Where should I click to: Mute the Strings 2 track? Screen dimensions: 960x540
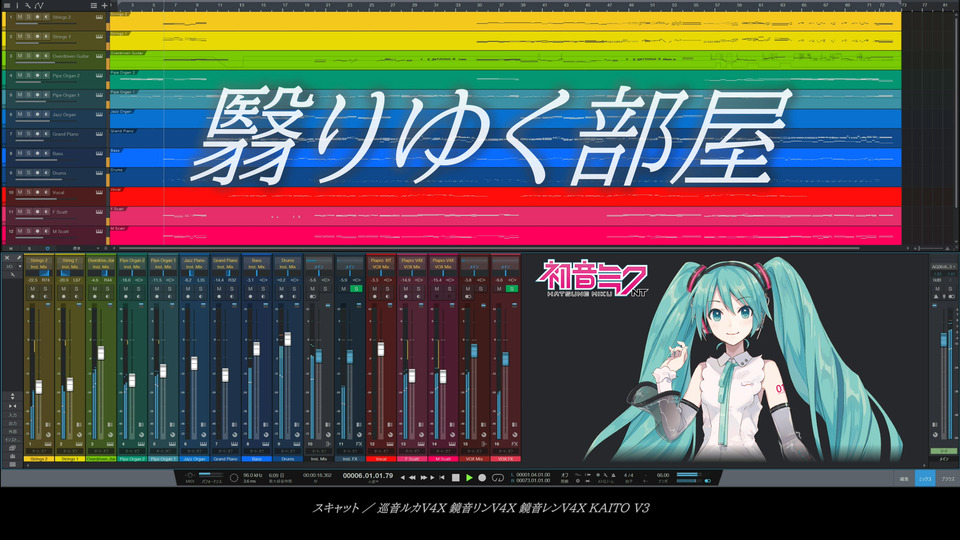[20, 17]
